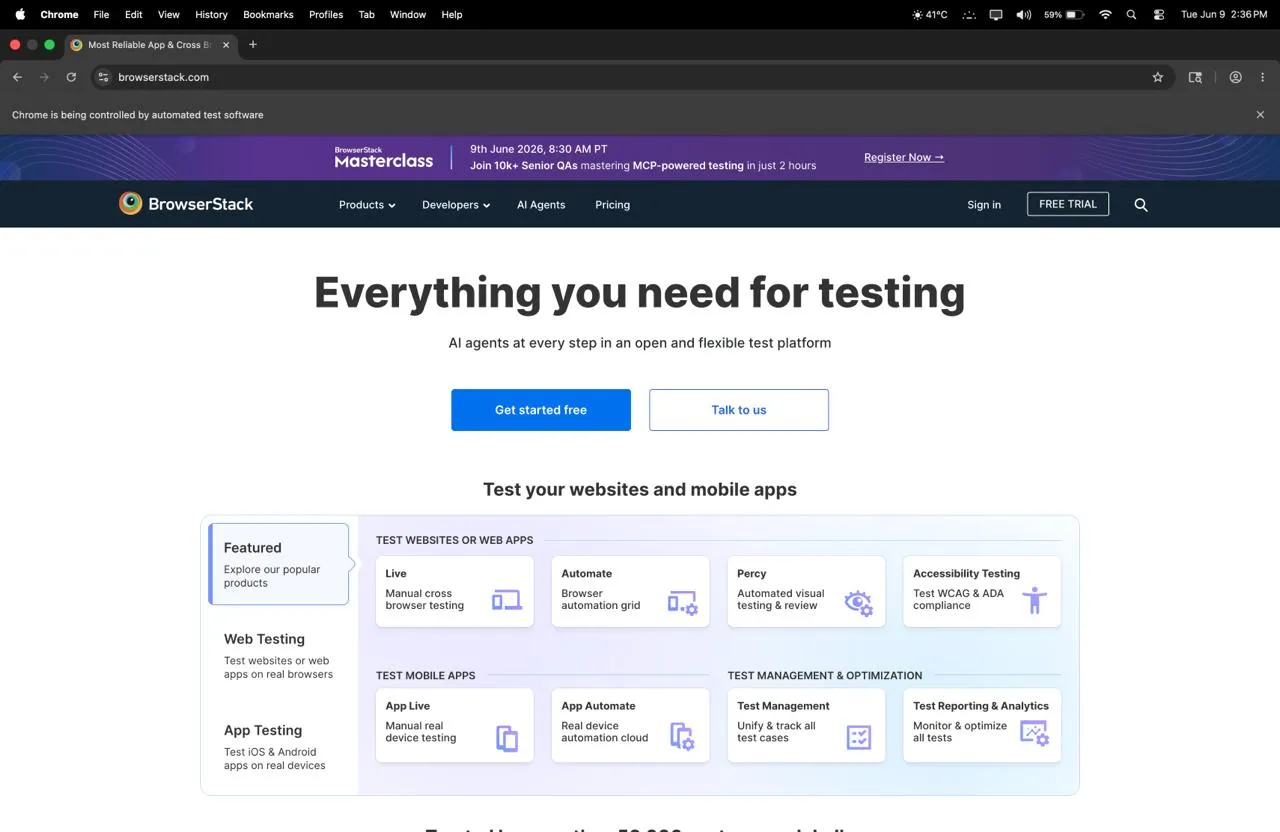Click the Test Reporting & Analytics chart icon
Image resolution: width=1280 pixels, height=832 pixels.
1034,733
